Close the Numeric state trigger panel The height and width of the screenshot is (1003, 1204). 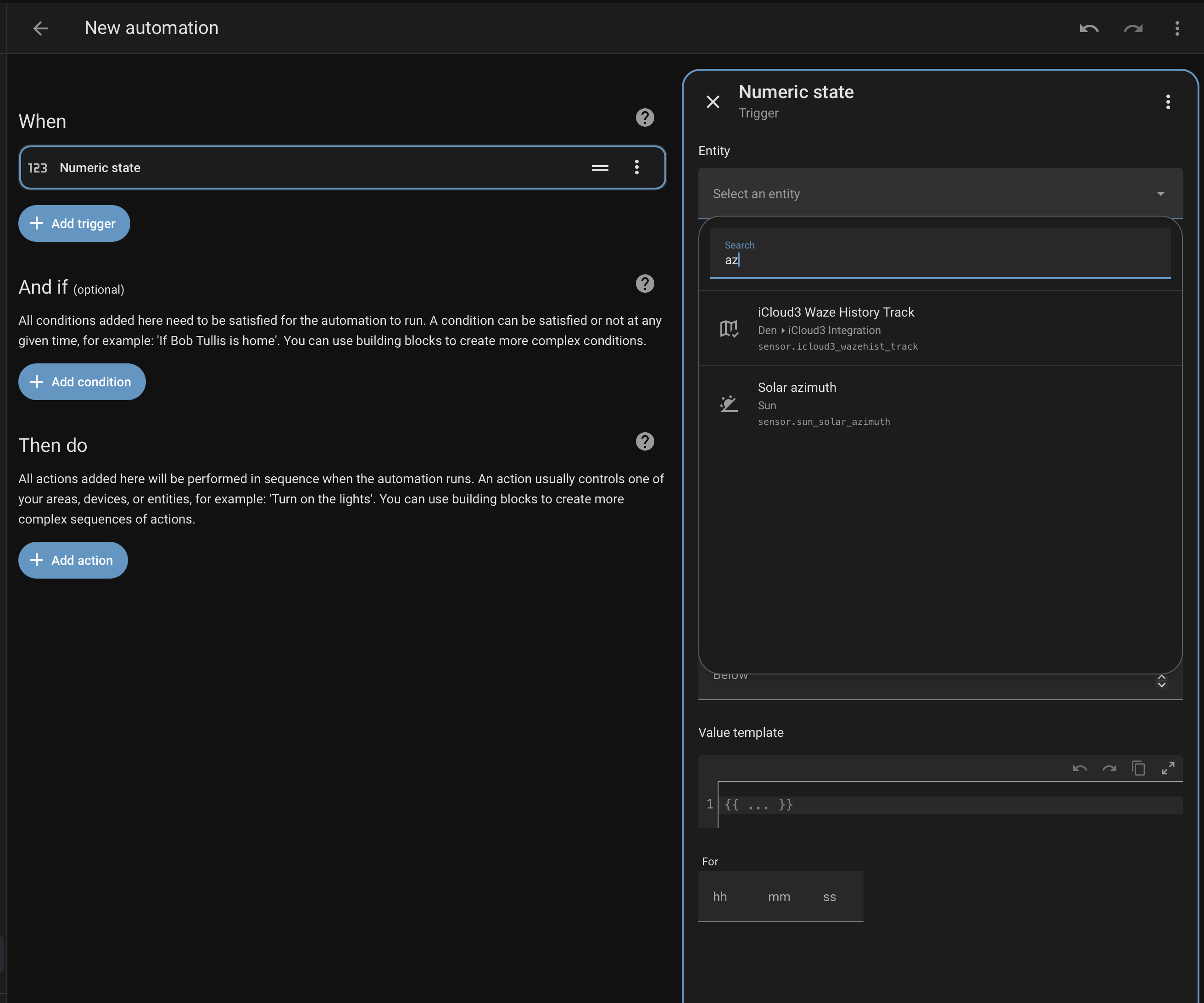(713, 102)
